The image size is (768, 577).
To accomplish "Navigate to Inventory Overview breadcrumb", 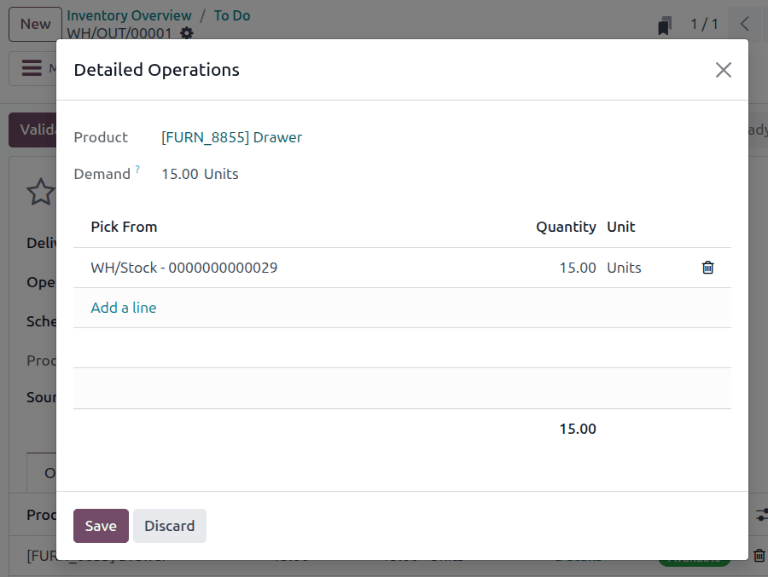I will coord(129,16).
